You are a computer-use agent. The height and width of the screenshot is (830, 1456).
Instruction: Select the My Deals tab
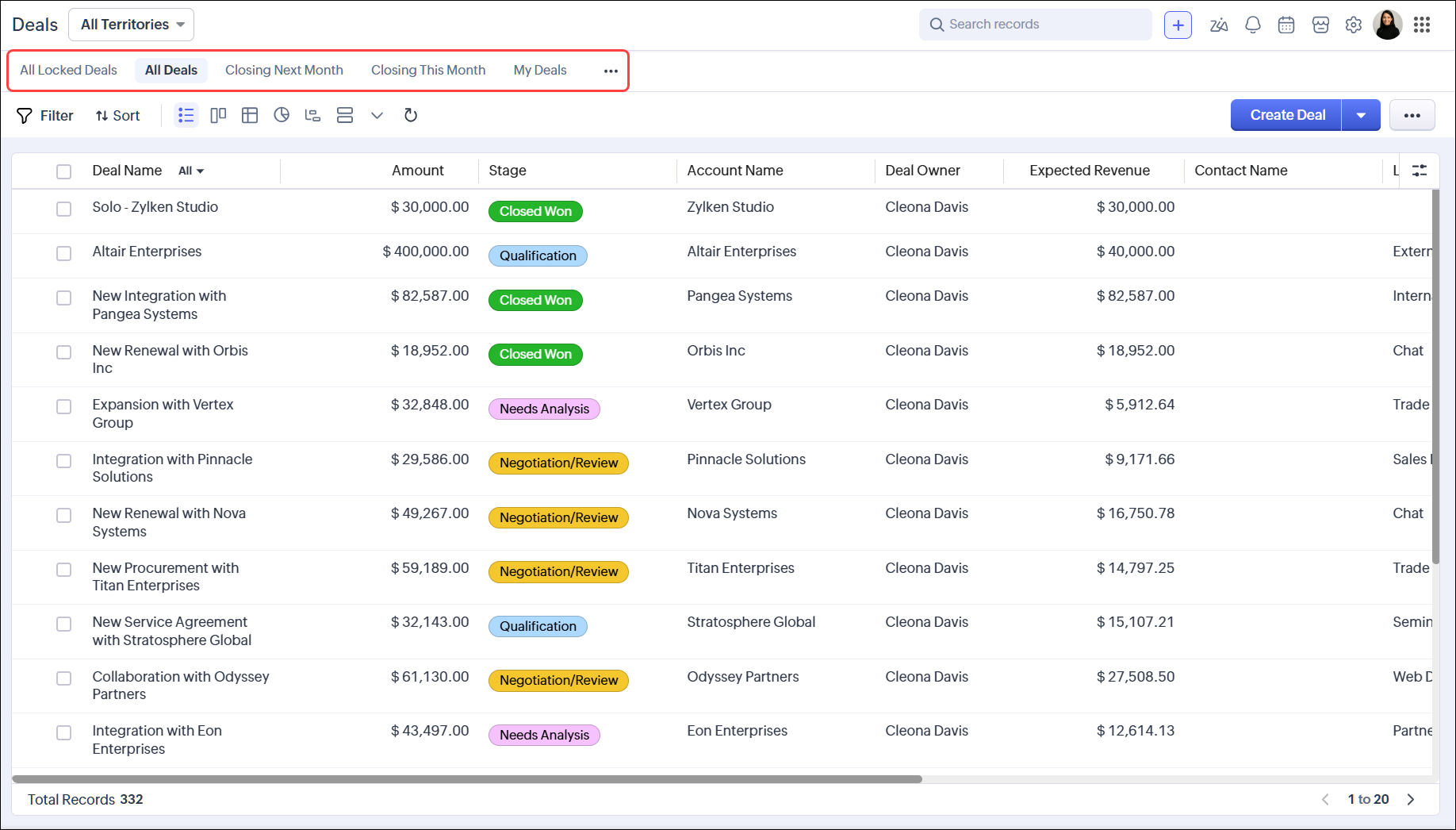point(540,71)
